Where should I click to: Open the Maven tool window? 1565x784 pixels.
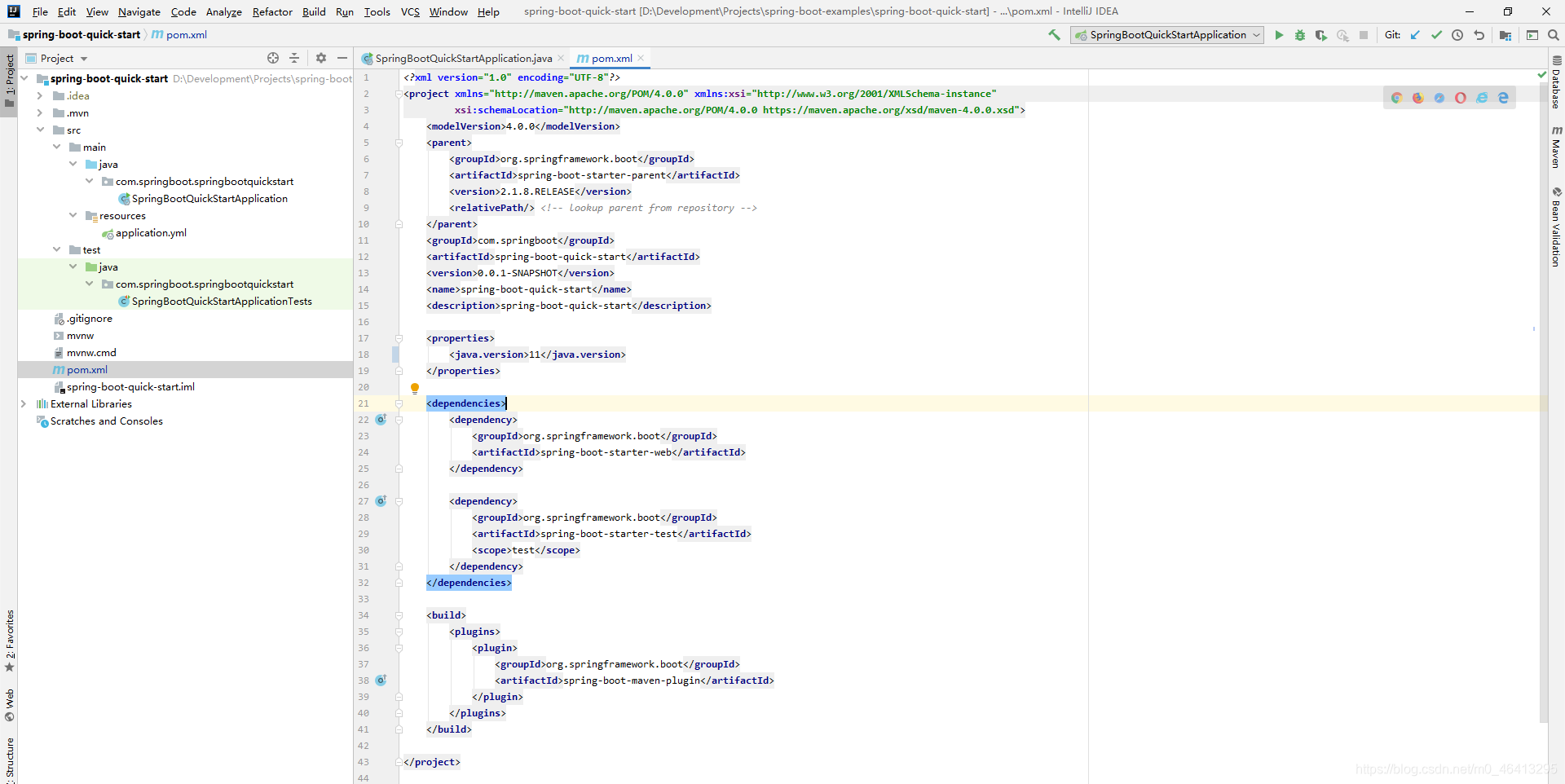point(1557,148)
